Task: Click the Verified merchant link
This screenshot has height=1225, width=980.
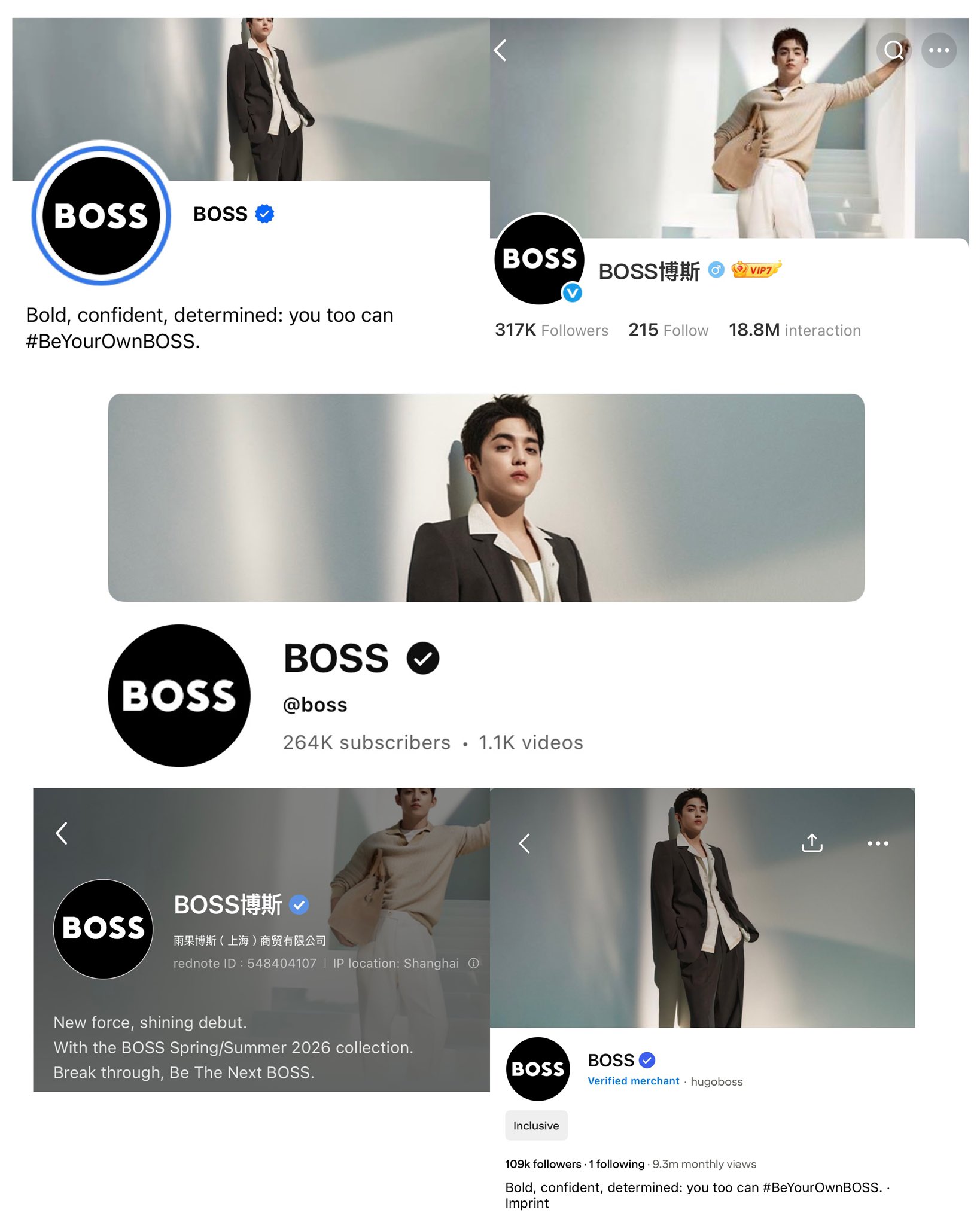Action: coord(633,1081)
